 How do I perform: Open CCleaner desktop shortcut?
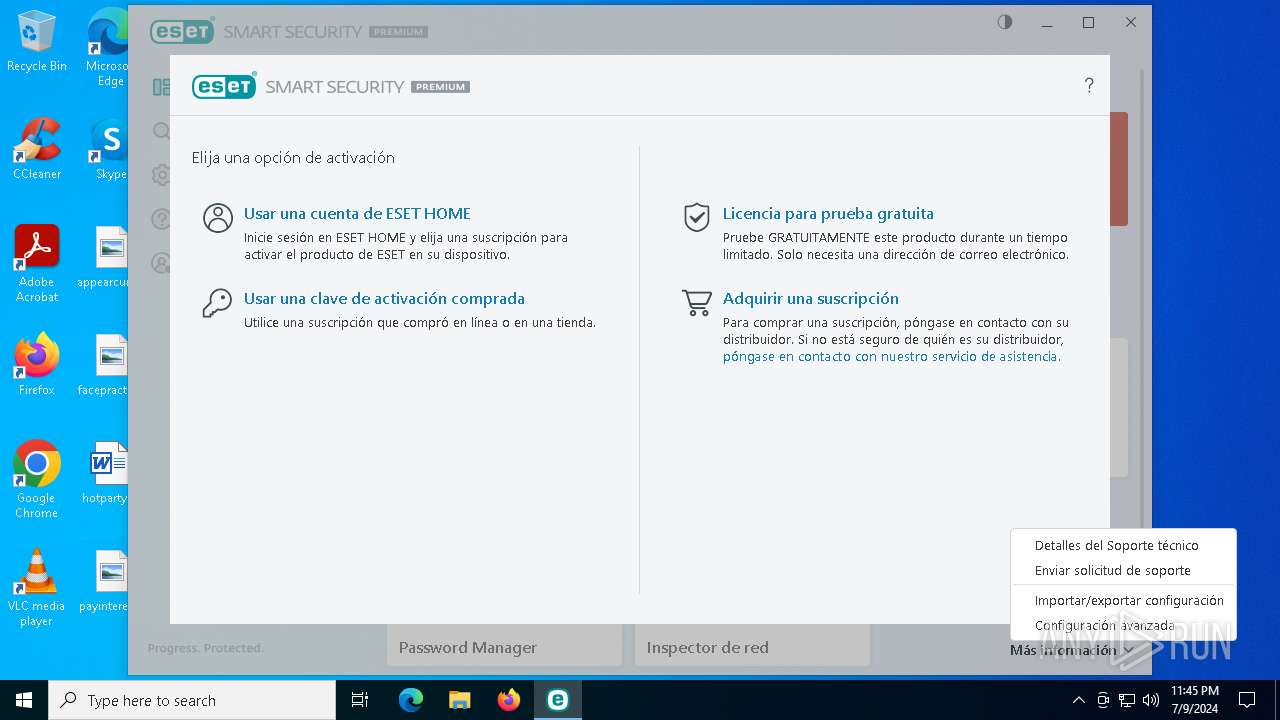[37, 149]
